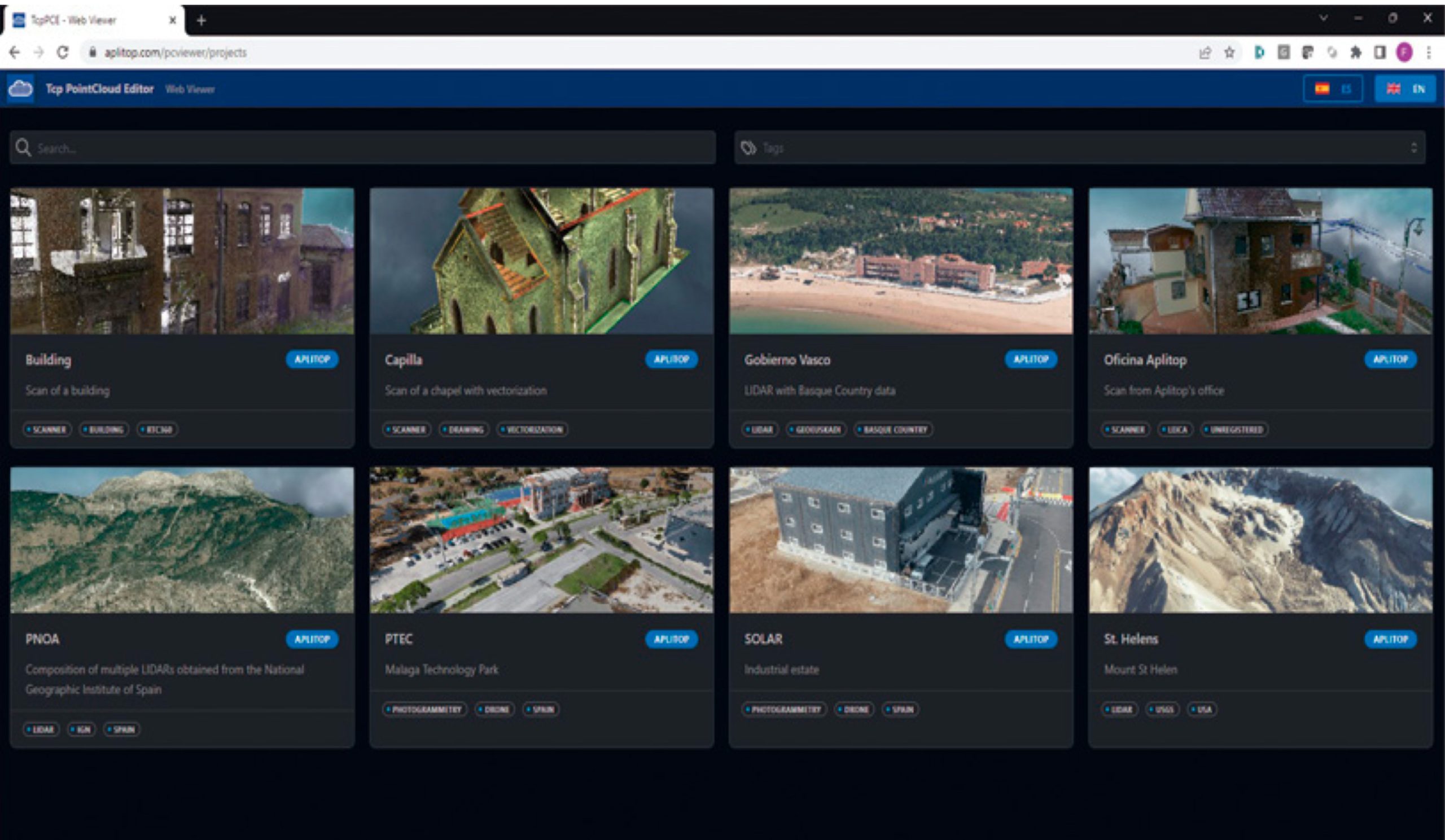Open the SOLAR industrial estate thumbnail
Screen dimensions: 1445x840
point(901,540)
